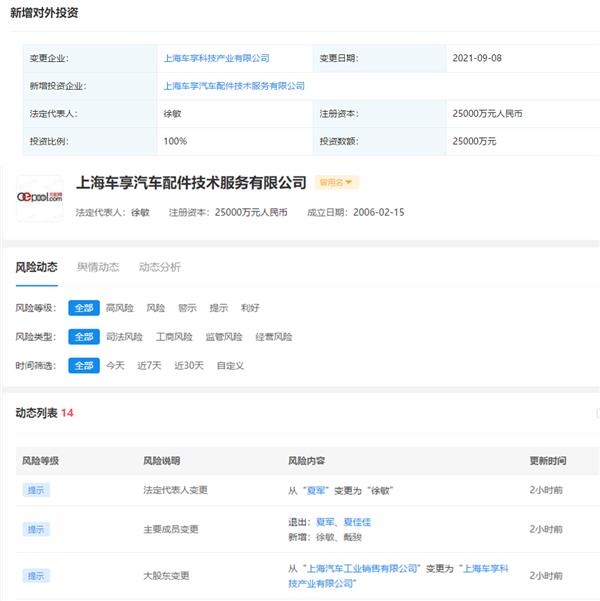
Task: Click 全部 button in 时间筛选 row
Action: (84, 366)
